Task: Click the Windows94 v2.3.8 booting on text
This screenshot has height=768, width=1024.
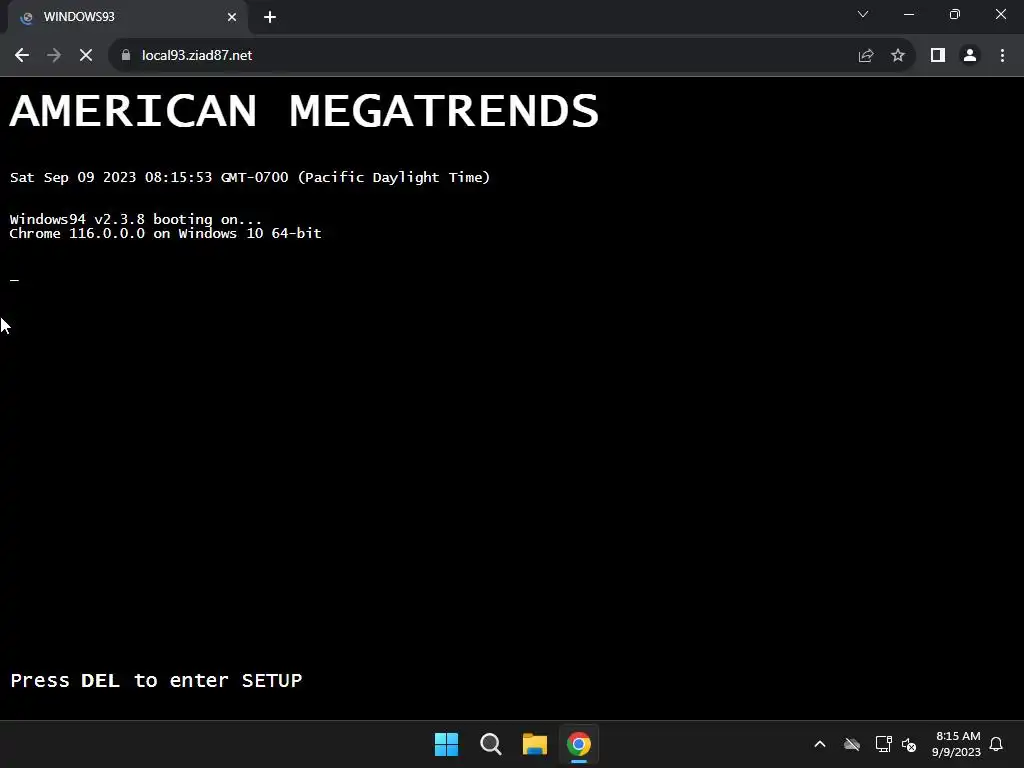Action: coord(136,219)
